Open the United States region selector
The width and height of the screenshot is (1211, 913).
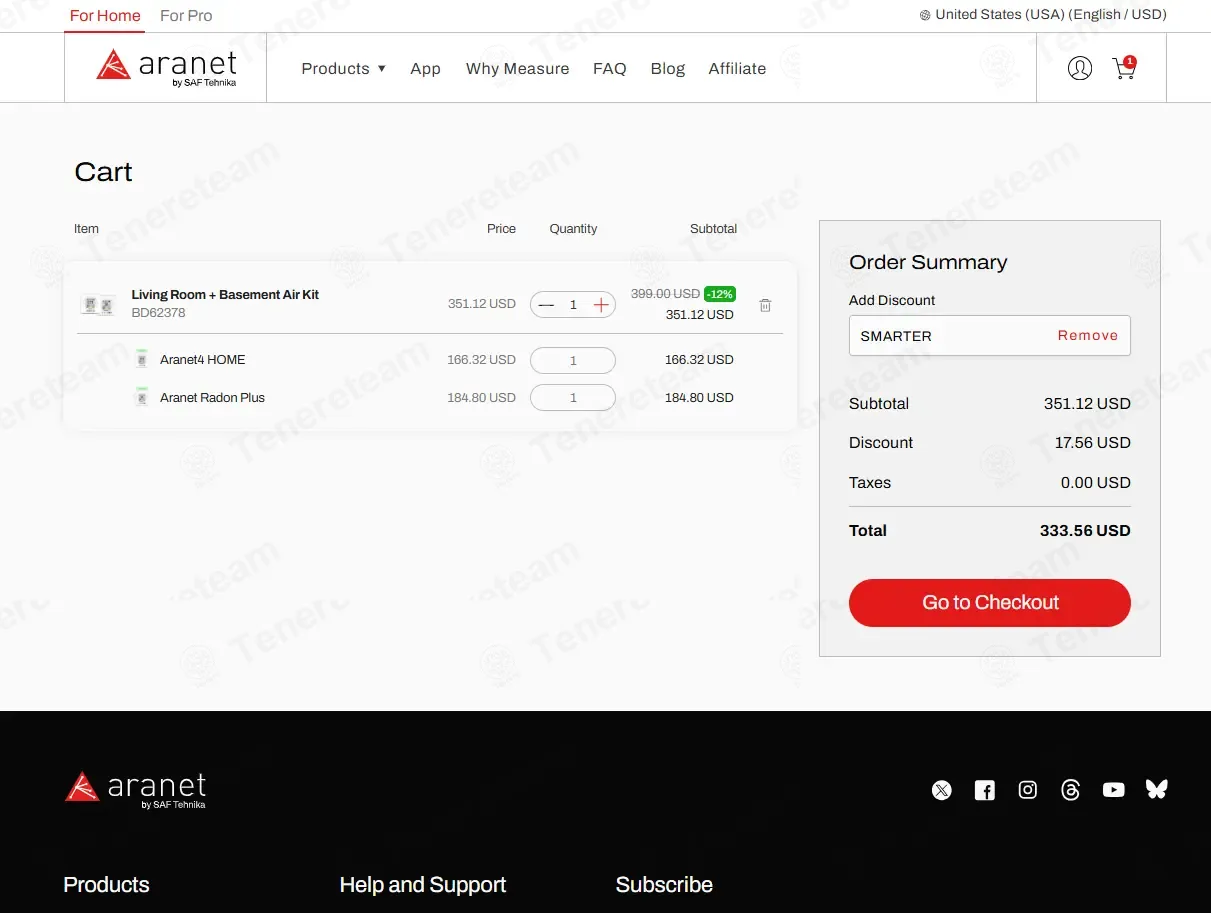[x=1043, y=15]
